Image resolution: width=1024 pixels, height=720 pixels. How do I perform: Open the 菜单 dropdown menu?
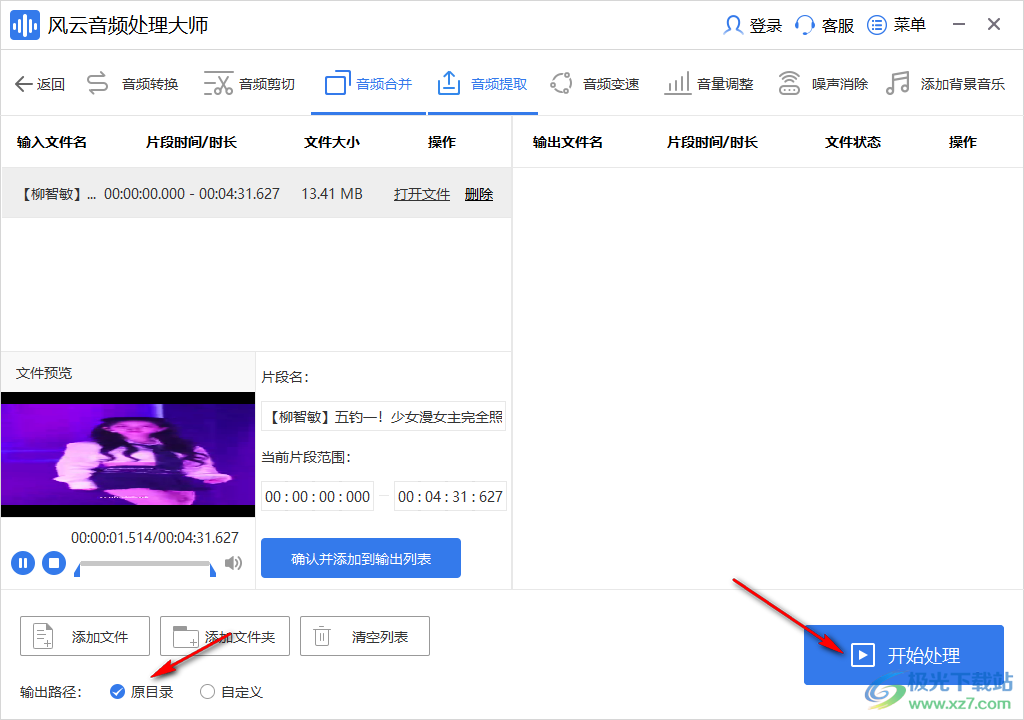pos(896,25)
